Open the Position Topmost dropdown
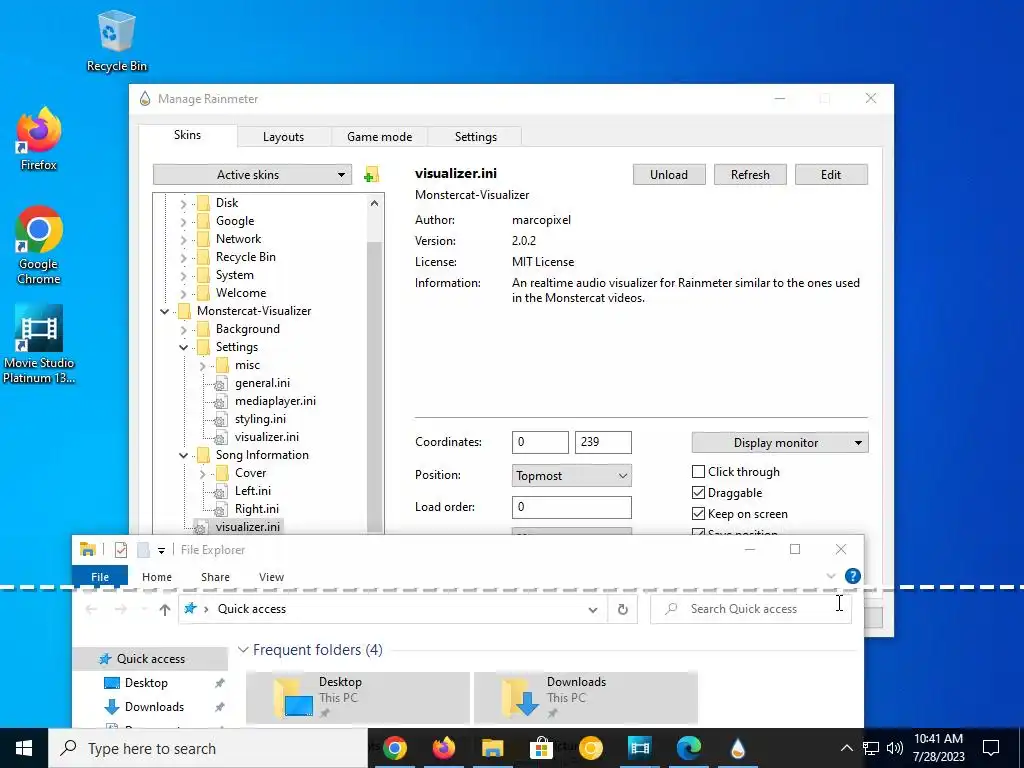This screenshot has height=768, width=1024. [x=571, y=475]
